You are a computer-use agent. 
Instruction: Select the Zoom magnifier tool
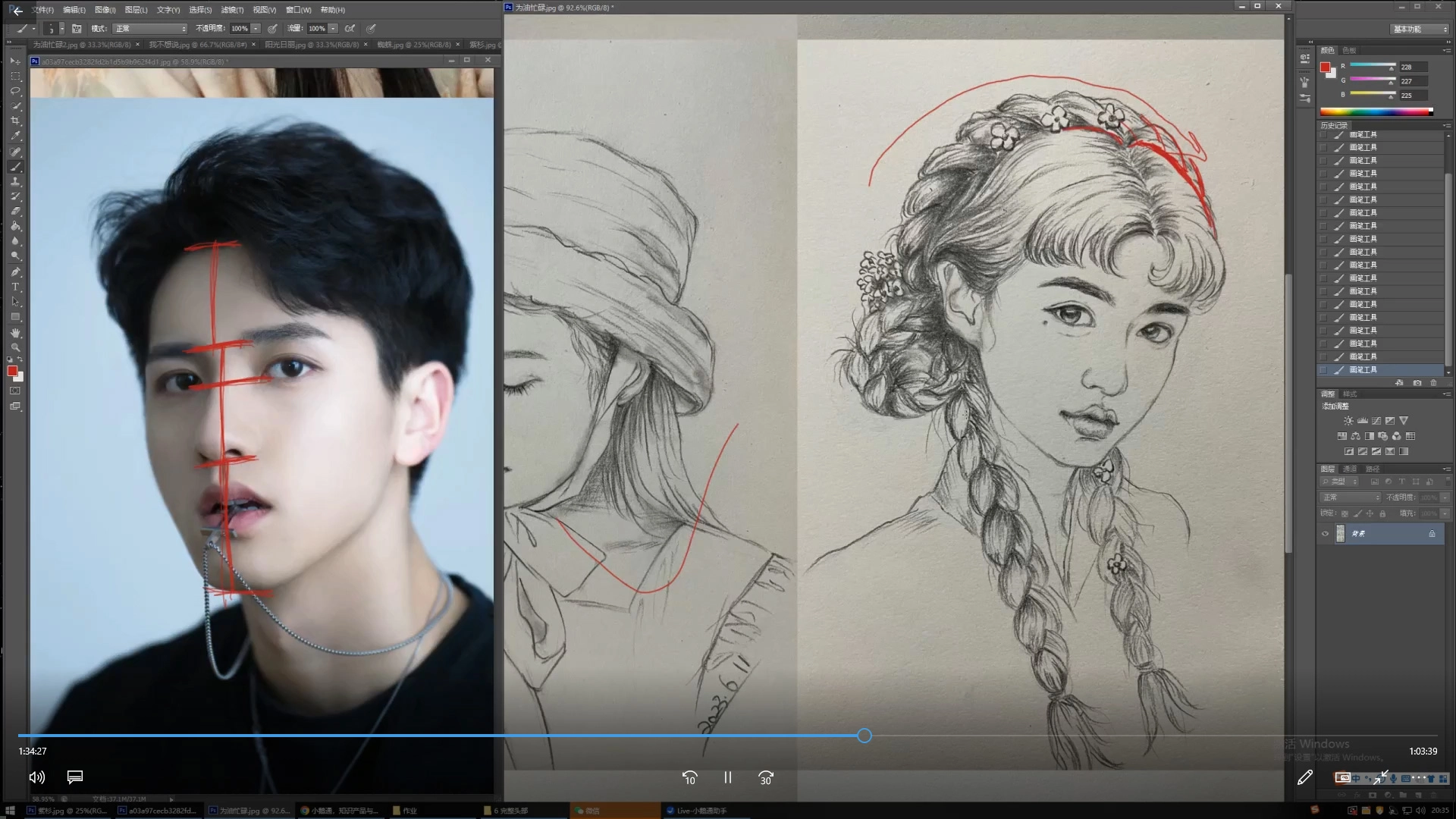[15, 347]
